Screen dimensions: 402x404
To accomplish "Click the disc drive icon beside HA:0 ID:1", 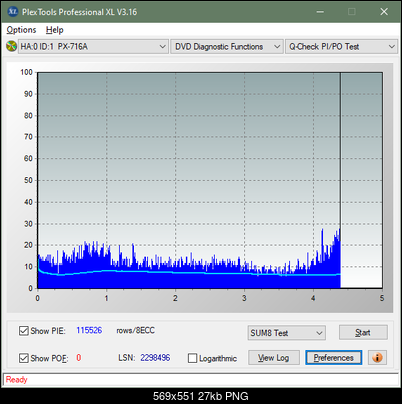I will [x=12, y=46].
